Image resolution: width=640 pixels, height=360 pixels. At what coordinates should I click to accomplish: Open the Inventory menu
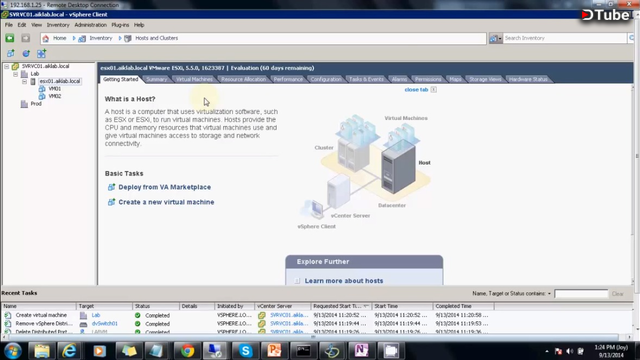click(58, 25)
